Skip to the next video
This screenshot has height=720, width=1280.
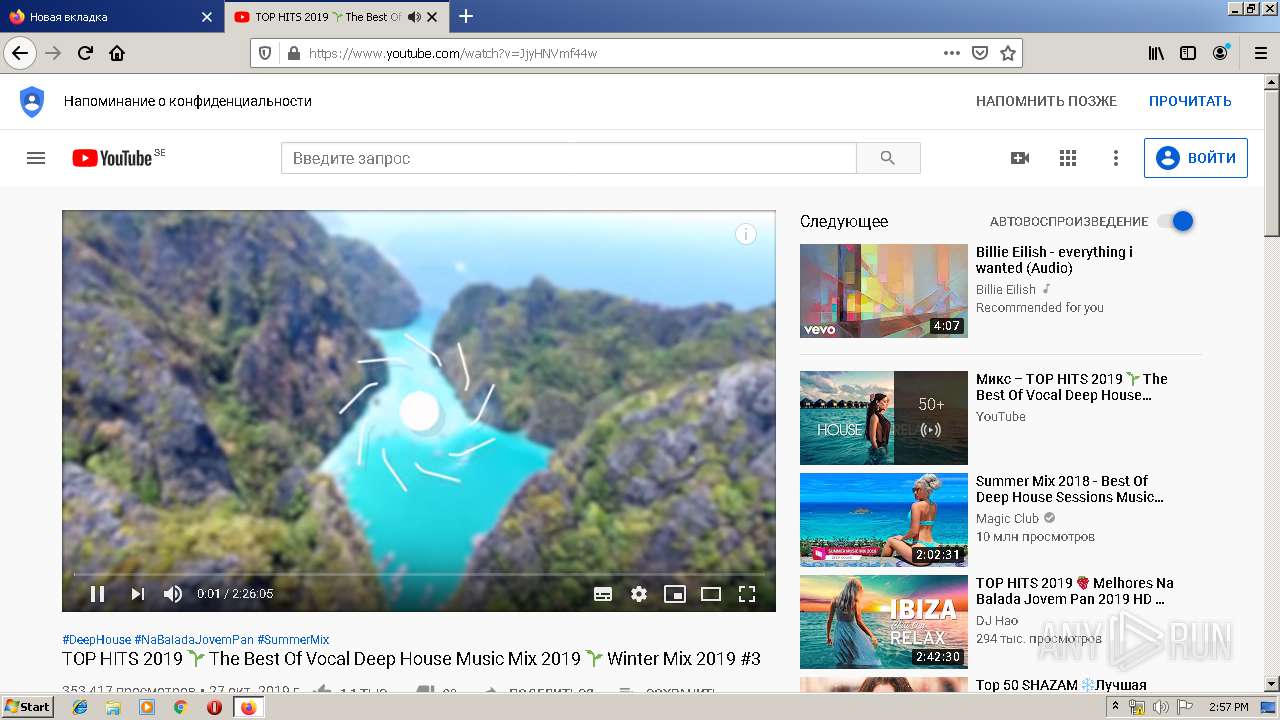(138, 594)
